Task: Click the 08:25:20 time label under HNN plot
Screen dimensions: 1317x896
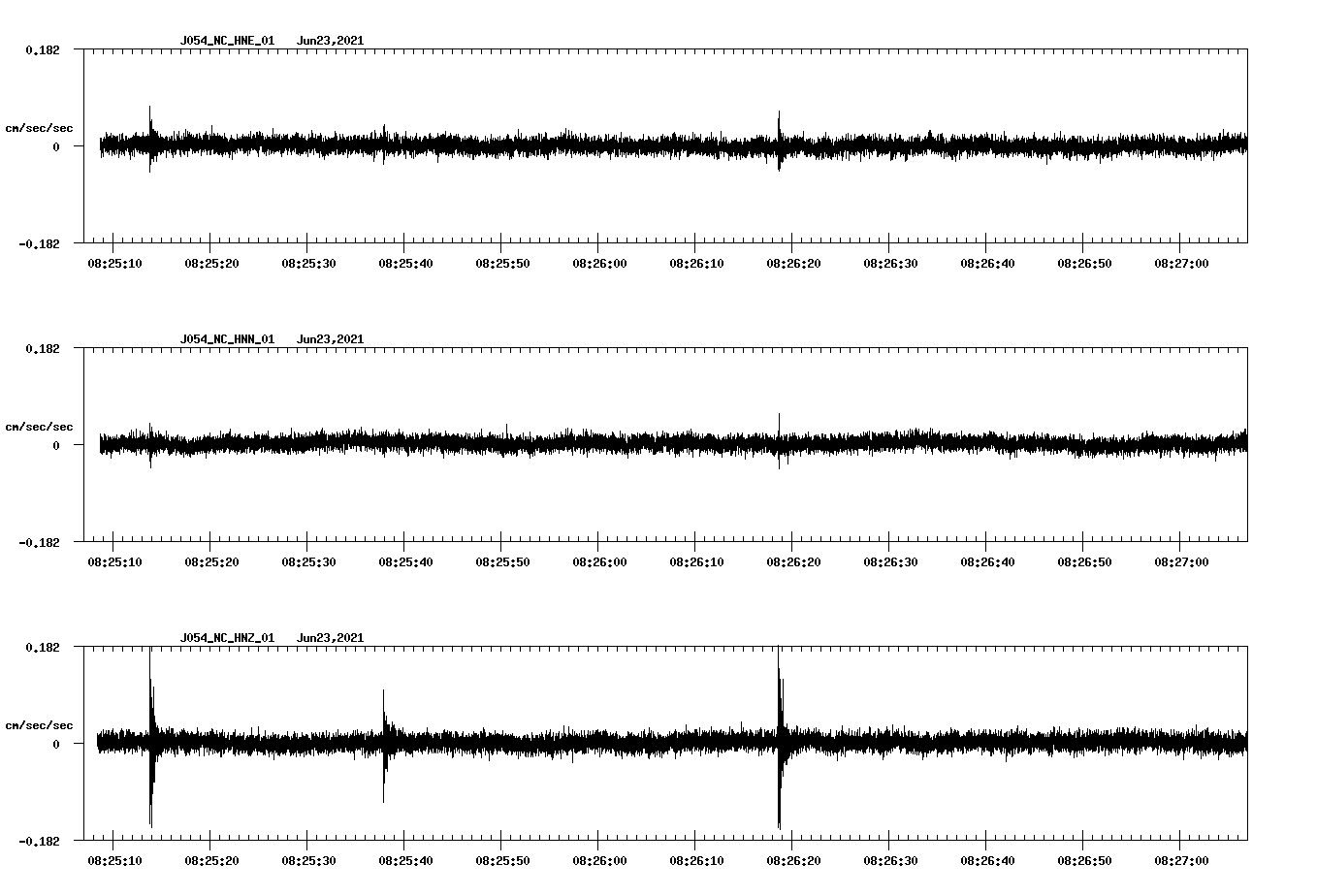Action: [x=211, y=562]
